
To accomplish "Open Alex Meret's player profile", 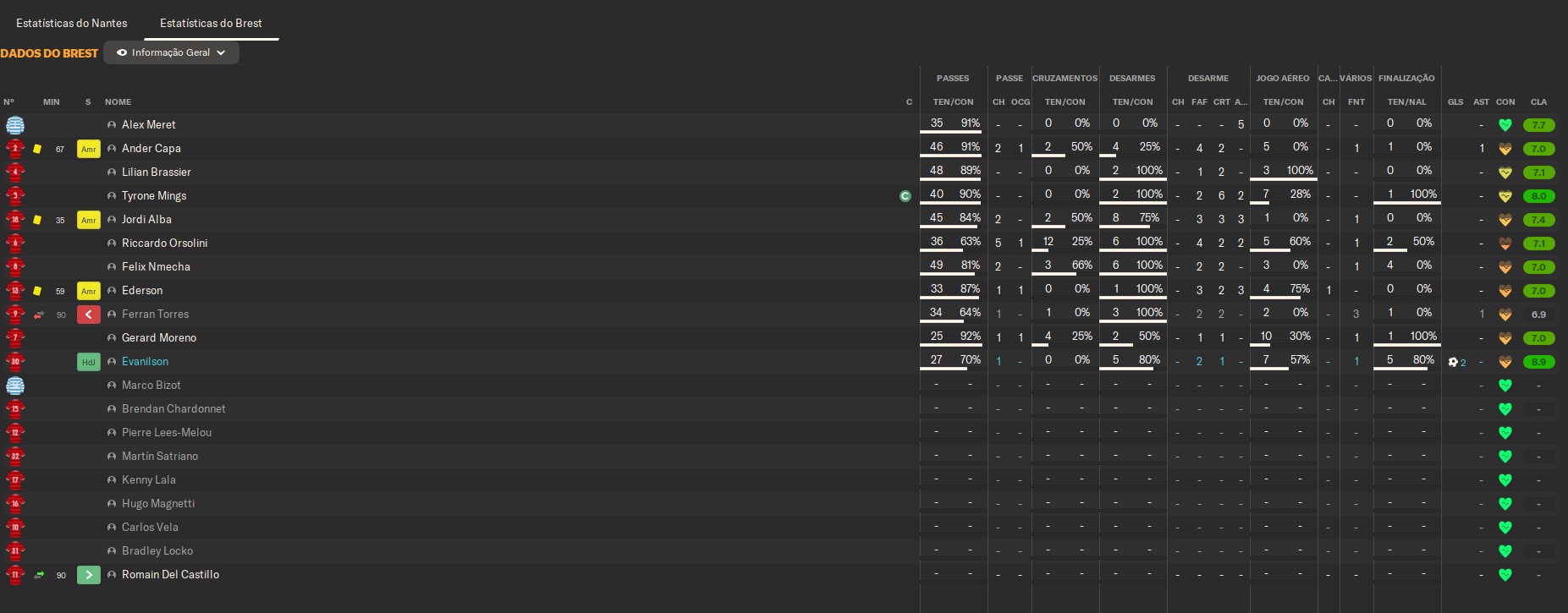I will (x=149, y=124).
